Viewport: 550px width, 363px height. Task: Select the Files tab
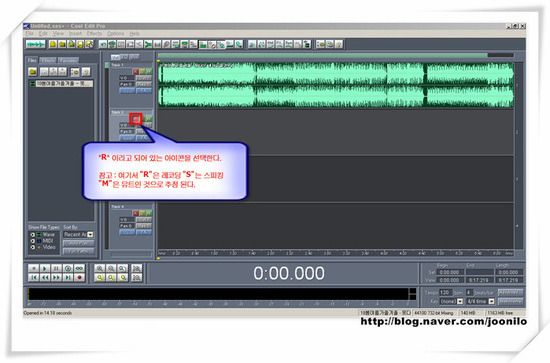32,60
